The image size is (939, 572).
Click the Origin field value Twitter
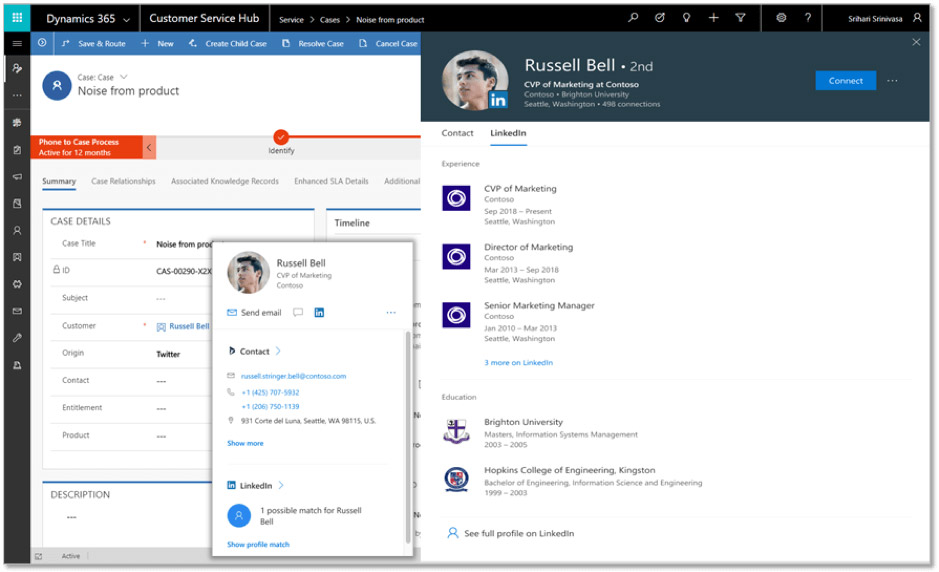[x=168, y=354]
